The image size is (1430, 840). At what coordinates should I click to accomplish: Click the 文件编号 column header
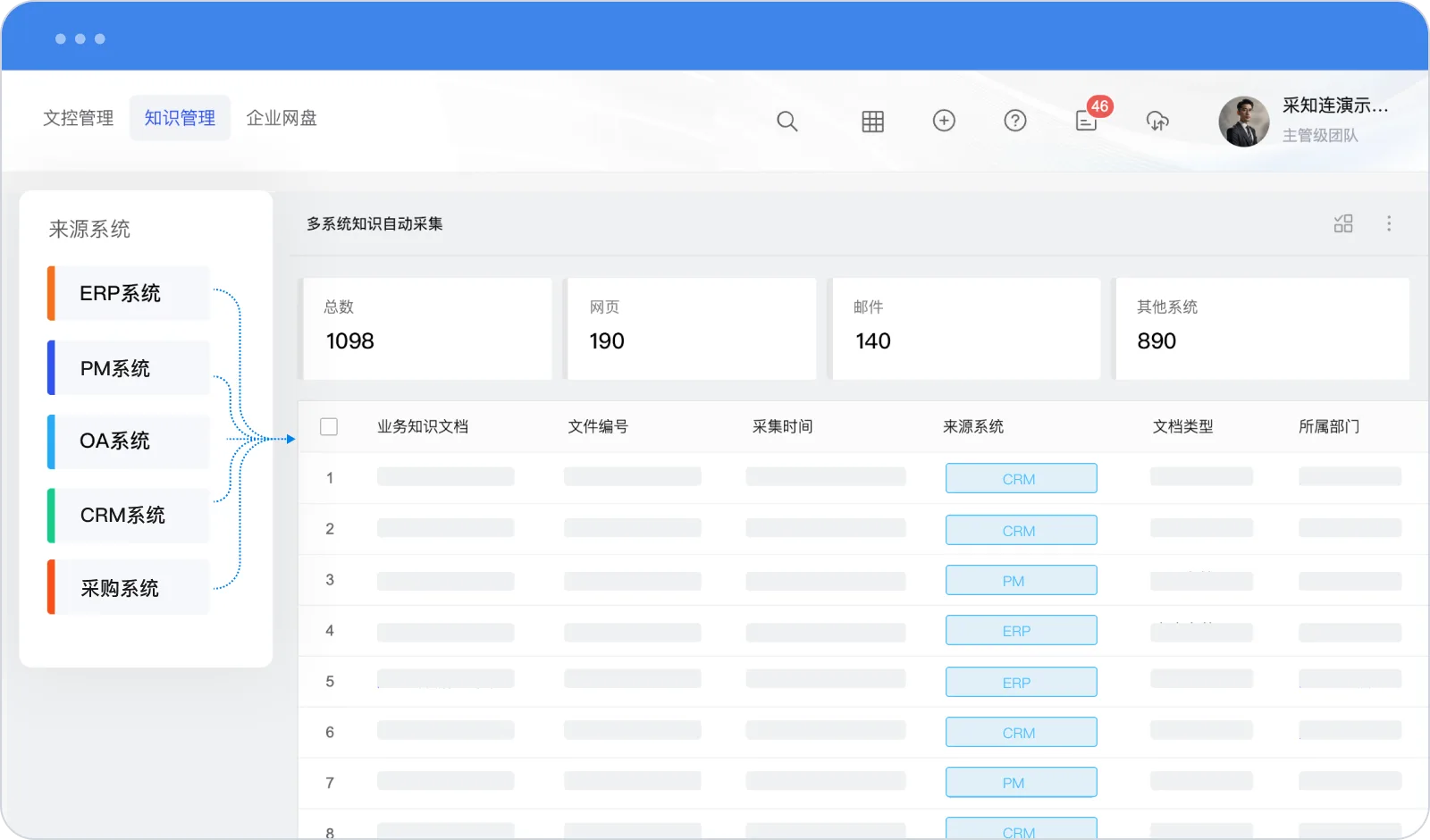coord(598,427)
